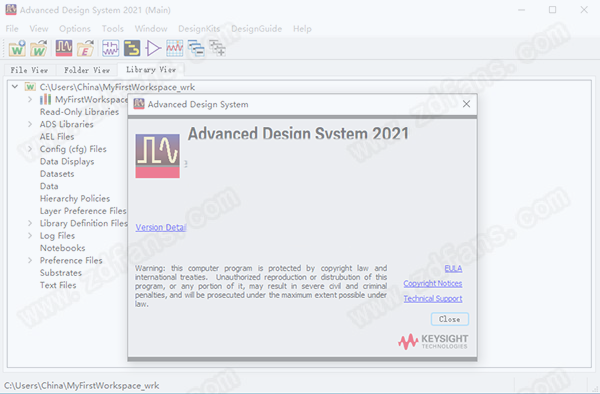600x394 pixels.
Task: Select Layer Preference Files in tree
Action: pos(83,211)
